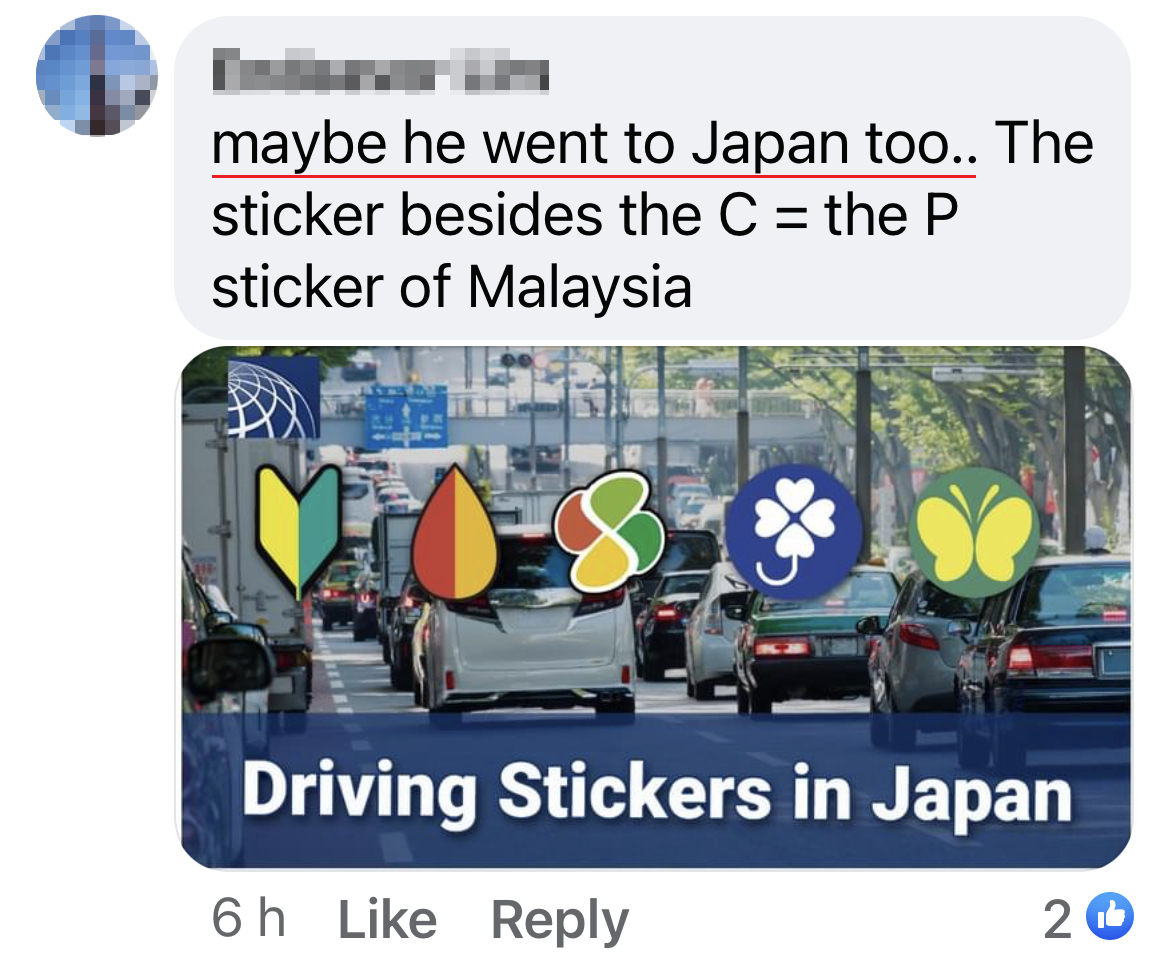Click the Driving Stickers in Japan caption banner
The image size is (1170, 960).
[x=656, y=791]
